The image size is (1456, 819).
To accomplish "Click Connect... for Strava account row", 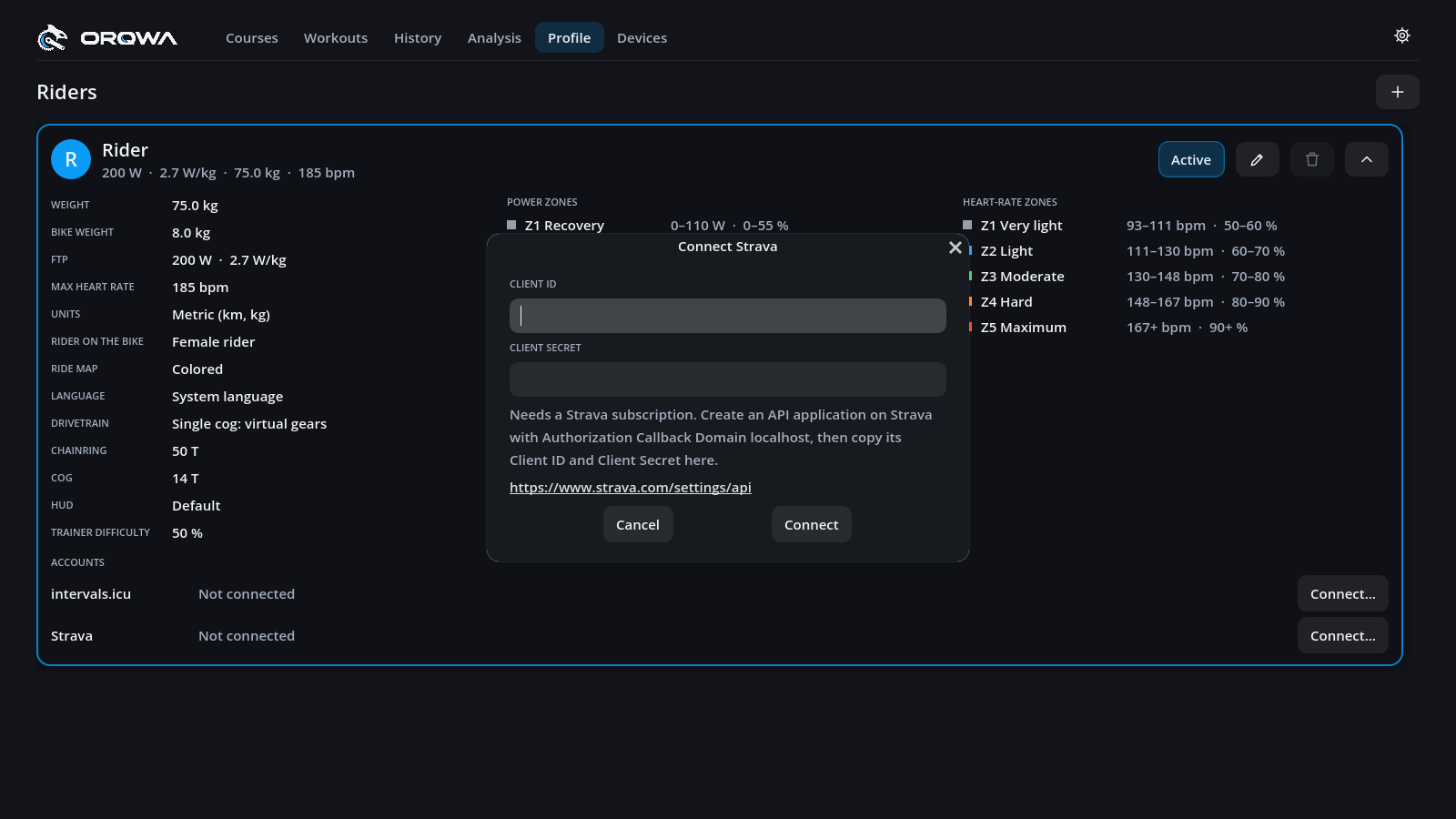I will click(x=1343, y=635).
